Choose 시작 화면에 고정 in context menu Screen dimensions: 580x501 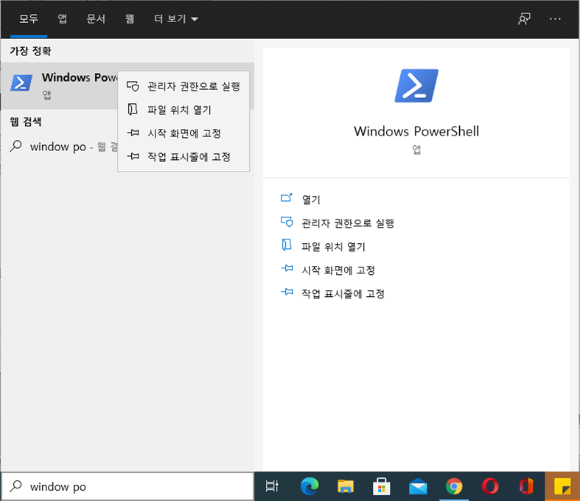point(183,133)
